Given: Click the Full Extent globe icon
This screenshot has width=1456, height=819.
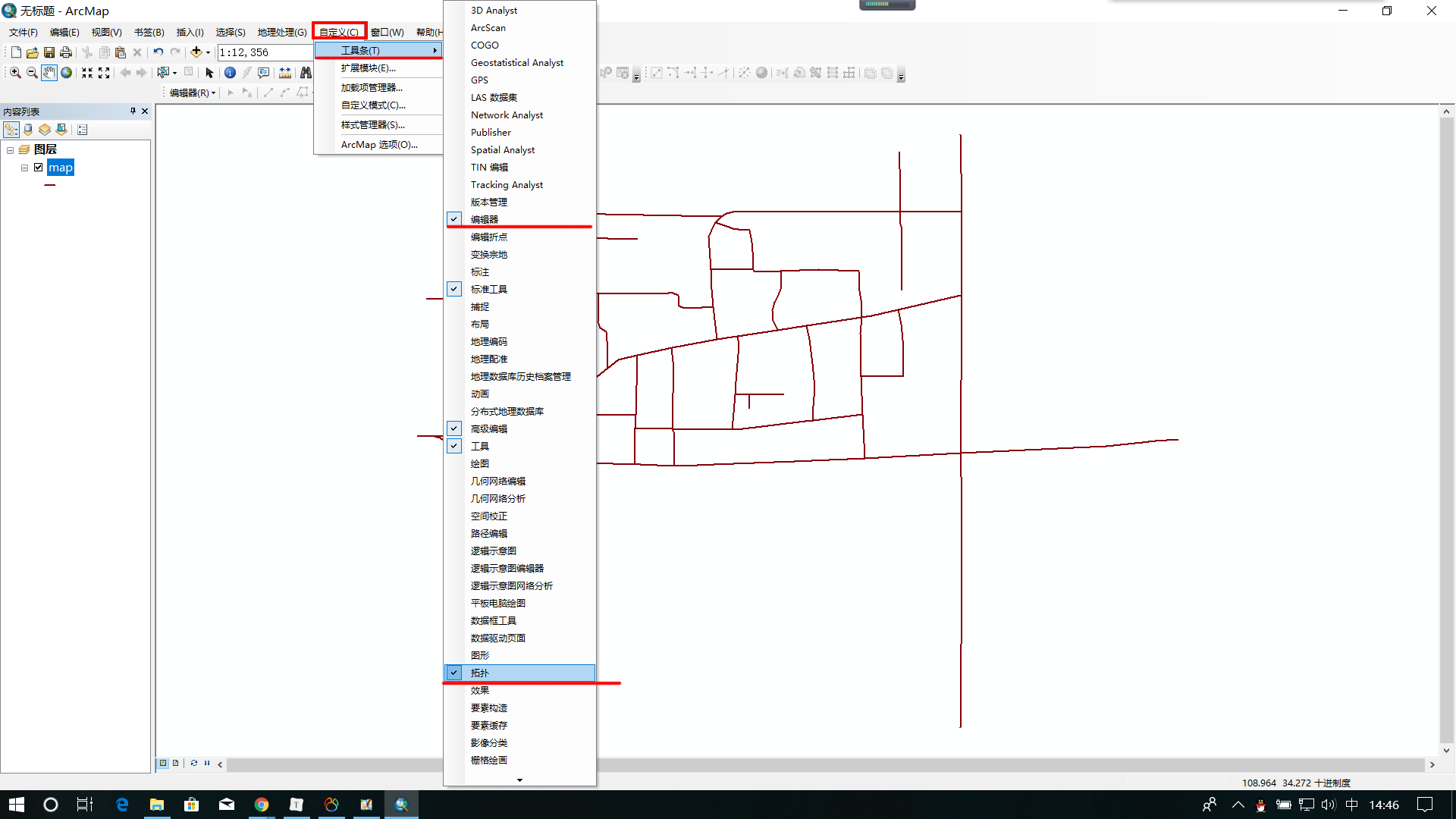Looking at the screenshot, I should click(x=67, y=73).
